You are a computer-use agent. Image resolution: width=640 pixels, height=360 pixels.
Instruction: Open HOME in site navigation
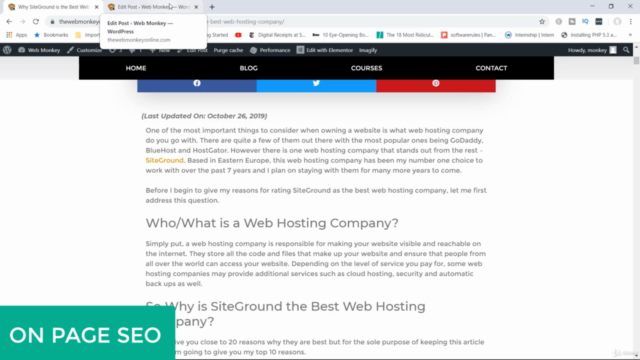click(136, 68)
